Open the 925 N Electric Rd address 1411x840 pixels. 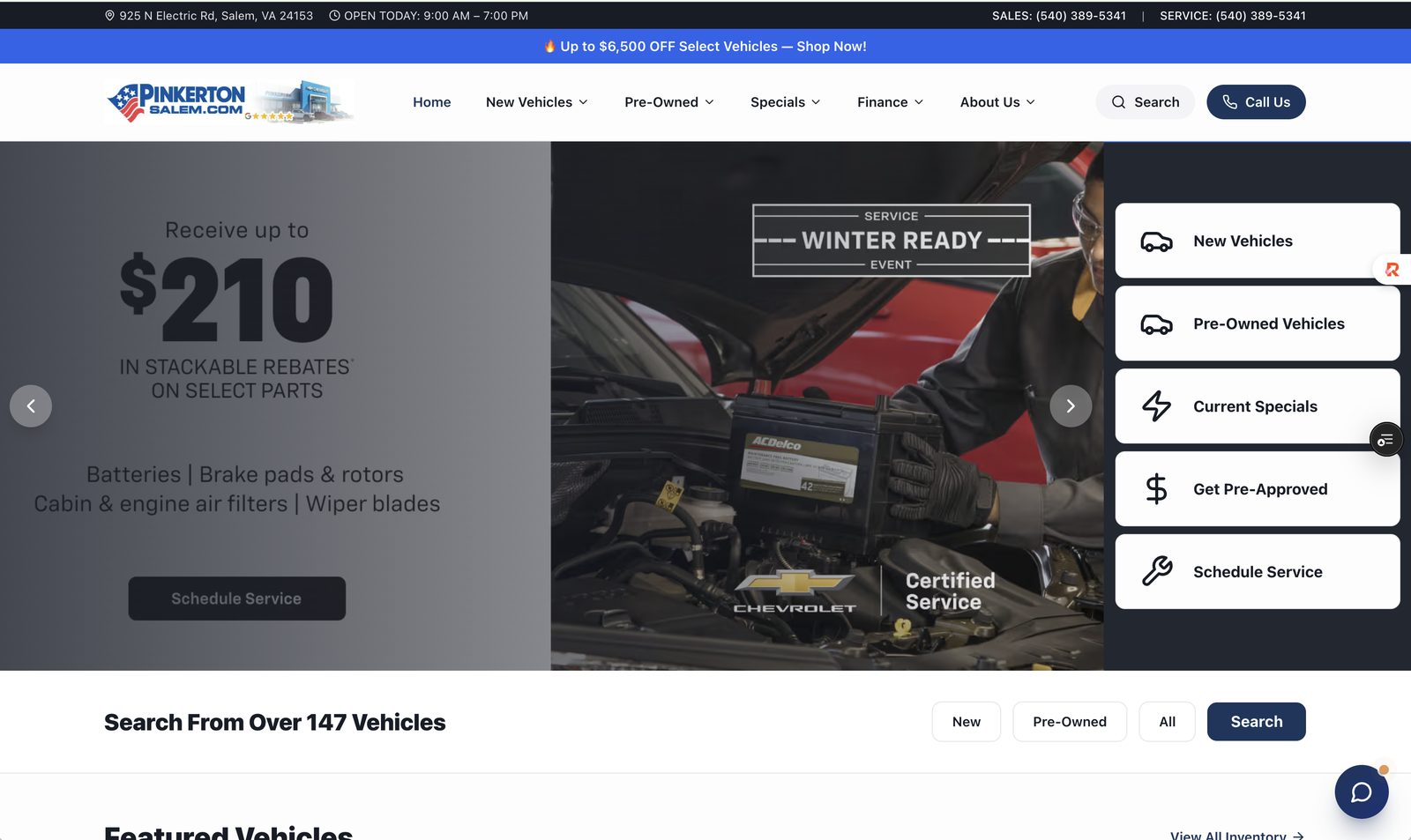coord(216,16)
